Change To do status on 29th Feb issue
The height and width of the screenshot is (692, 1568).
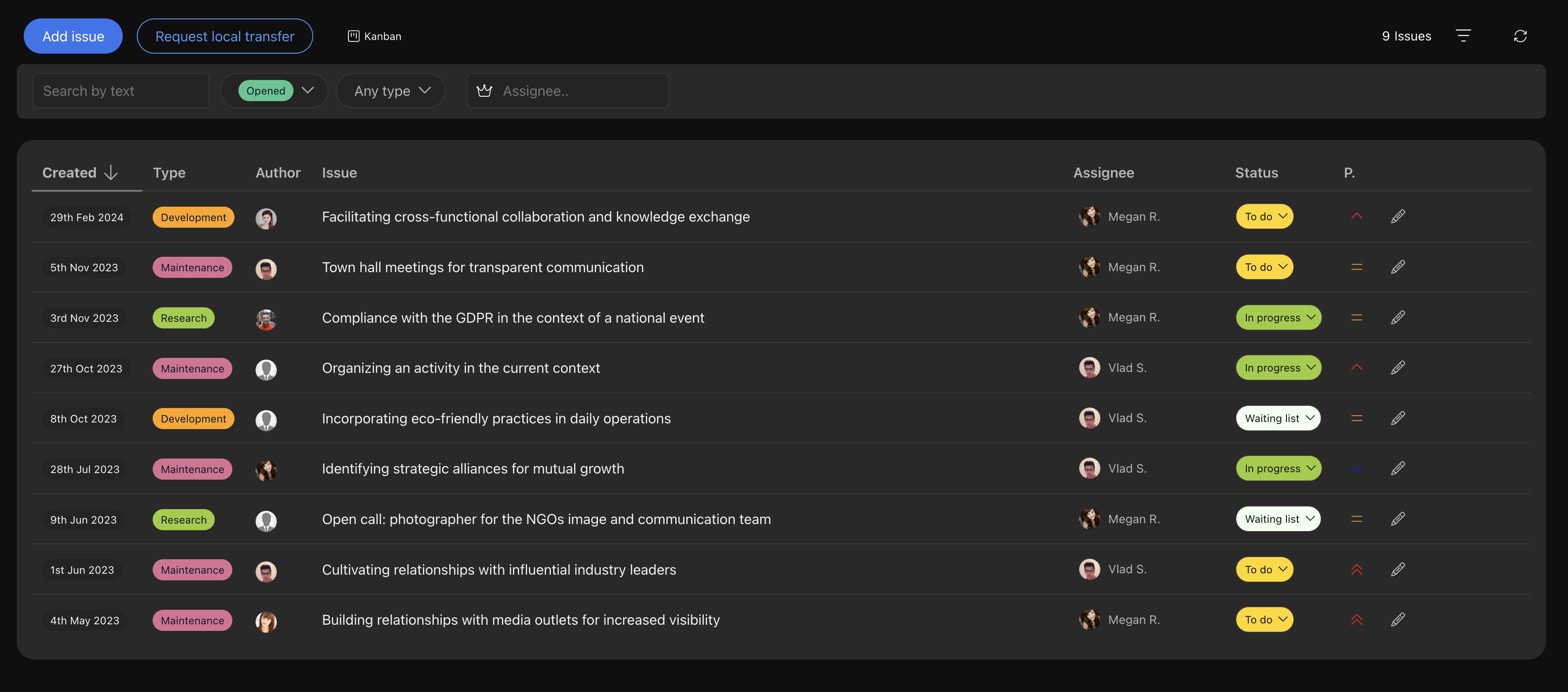[1264, 216]
